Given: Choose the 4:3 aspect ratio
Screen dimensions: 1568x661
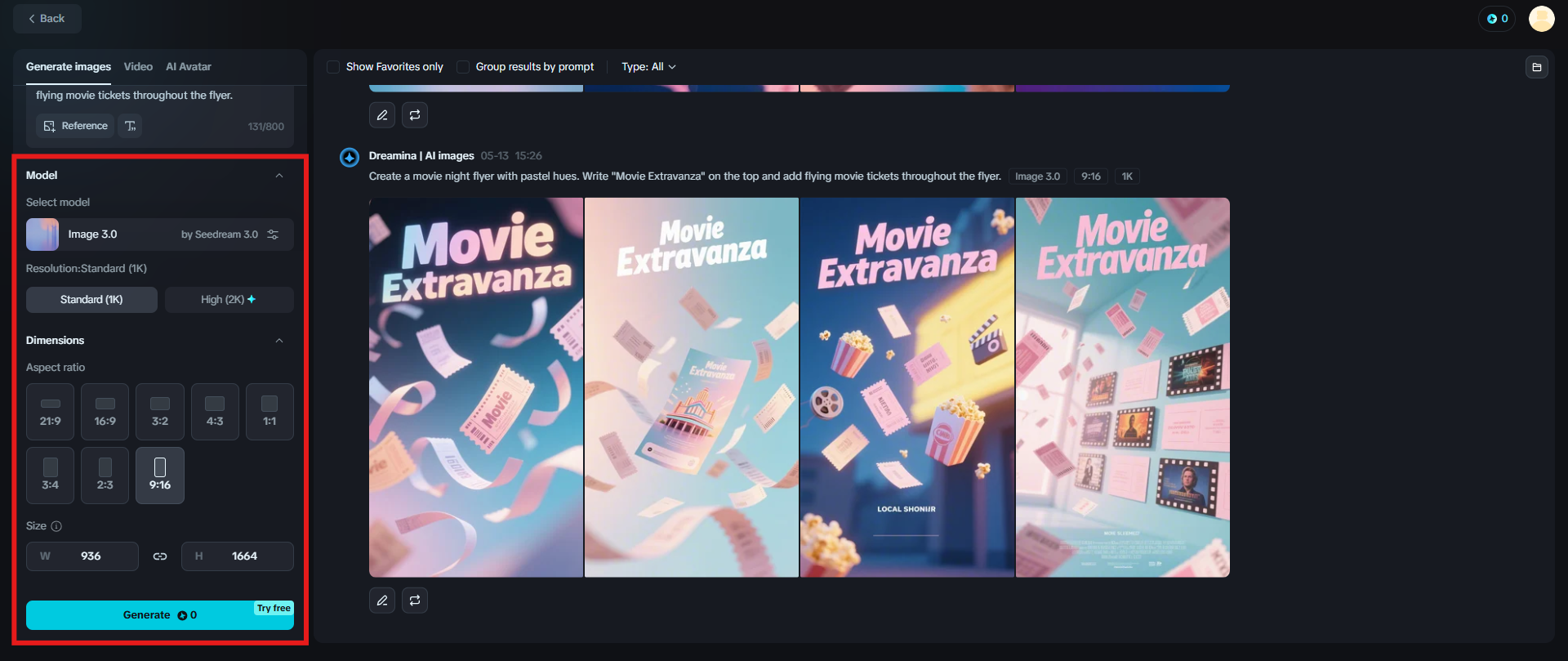Looking at the screenshot, I should pyautogui.click(x=215, y=412).
